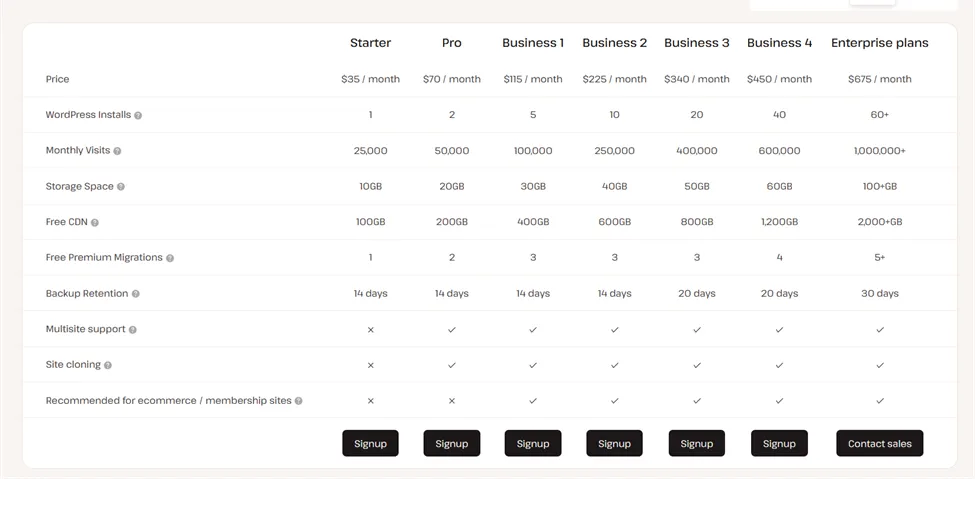Image resolution: width=975 pixels, height=515 pixels.
Task: Click the $115 / month price
Action: tap(533, 79)
